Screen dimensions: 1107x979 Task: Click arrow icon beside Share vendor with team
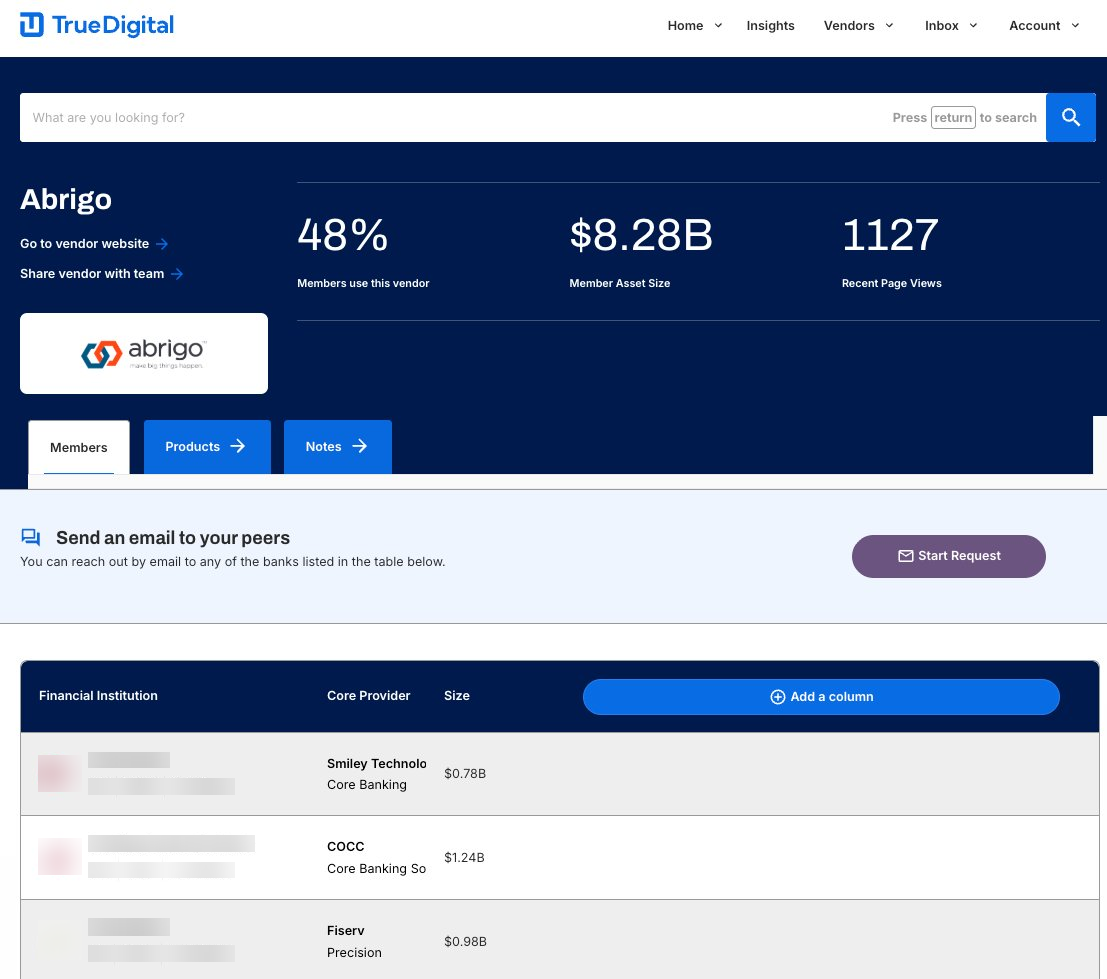coord(177,274)
